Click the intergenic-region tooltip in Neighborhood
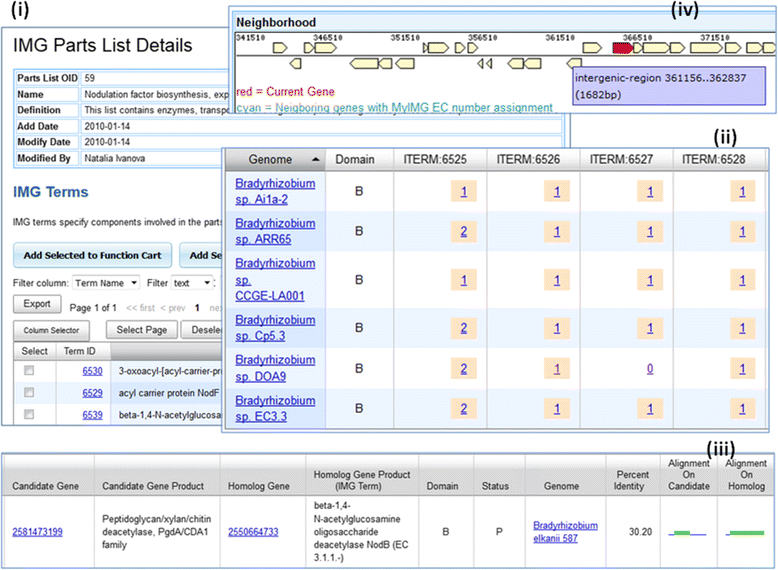 click(x=669, y=86)
